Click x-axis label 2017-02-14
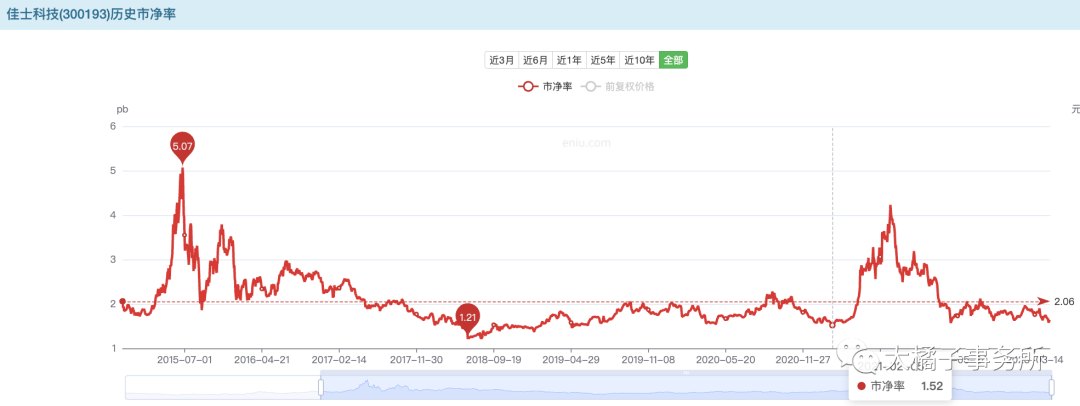Viewport: 1080px width, 406px height. [339, 360]
